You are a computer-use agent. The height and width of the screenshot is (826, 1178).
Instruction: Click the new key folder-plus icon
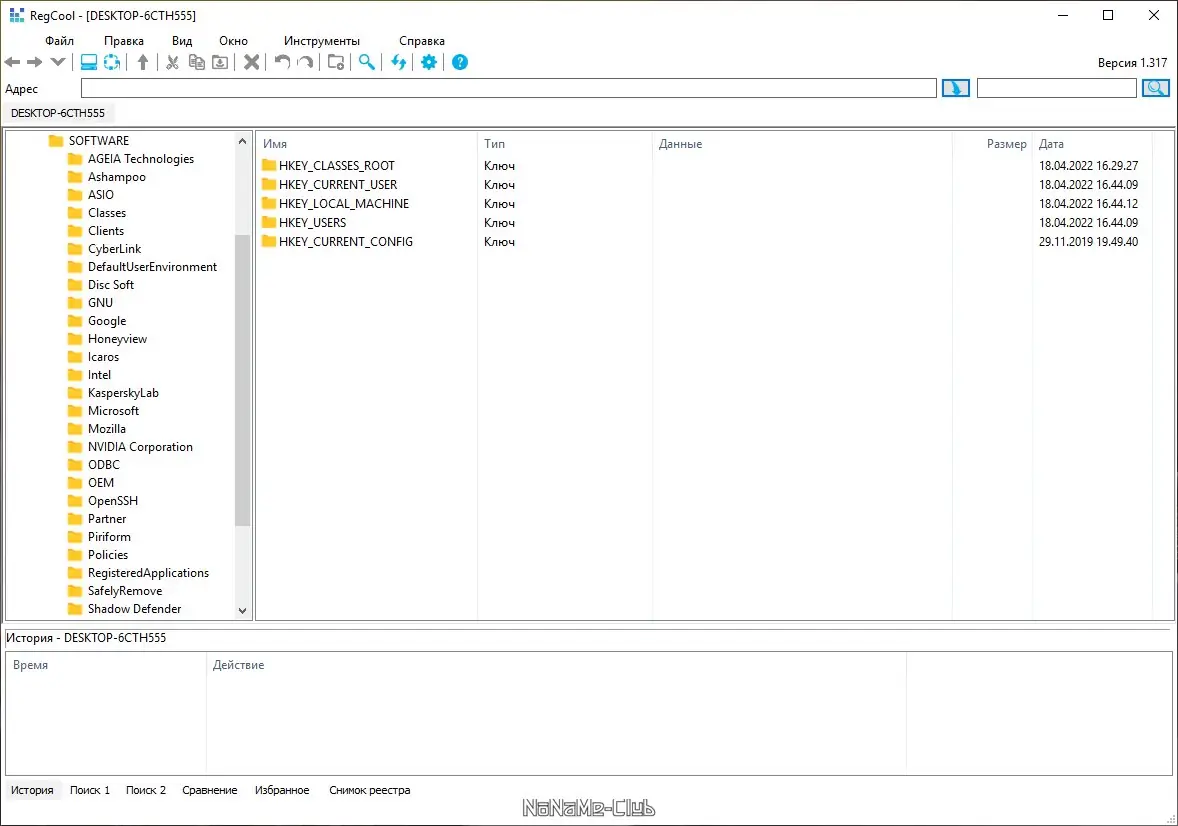point(336,62)
